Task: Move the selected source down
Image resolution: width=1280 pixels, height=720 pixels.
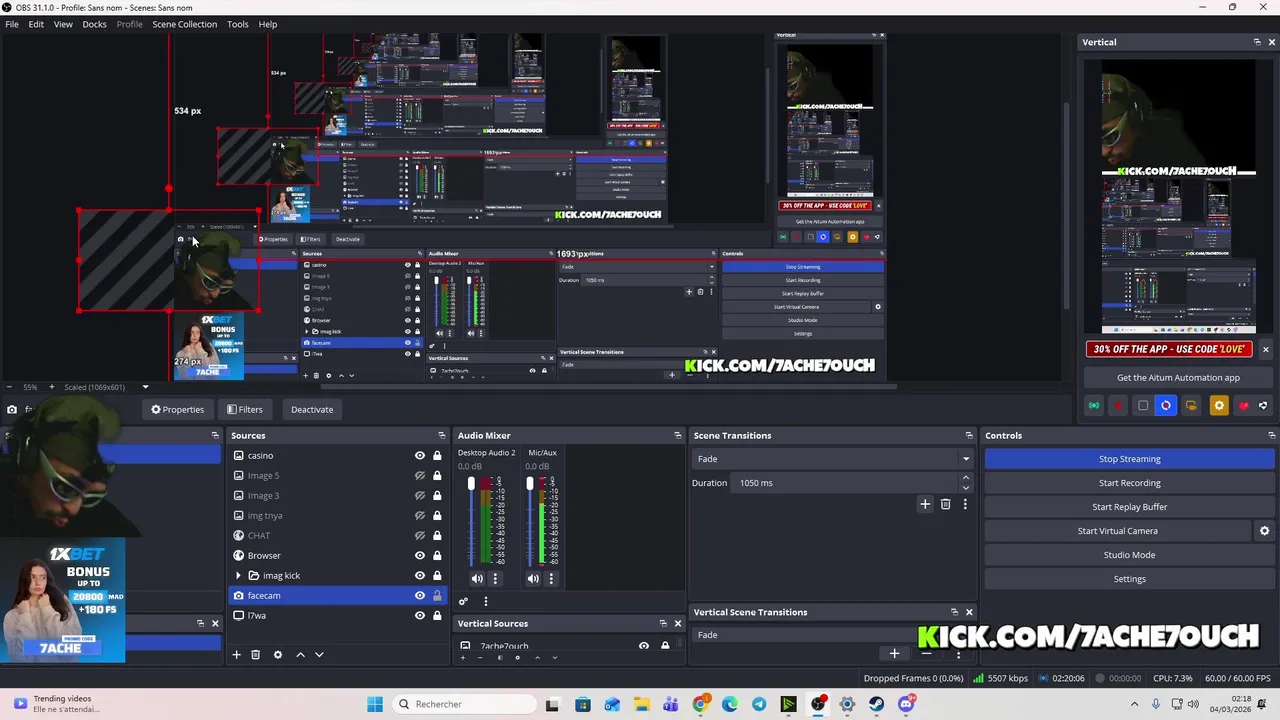Action: (x=319, y=654)
